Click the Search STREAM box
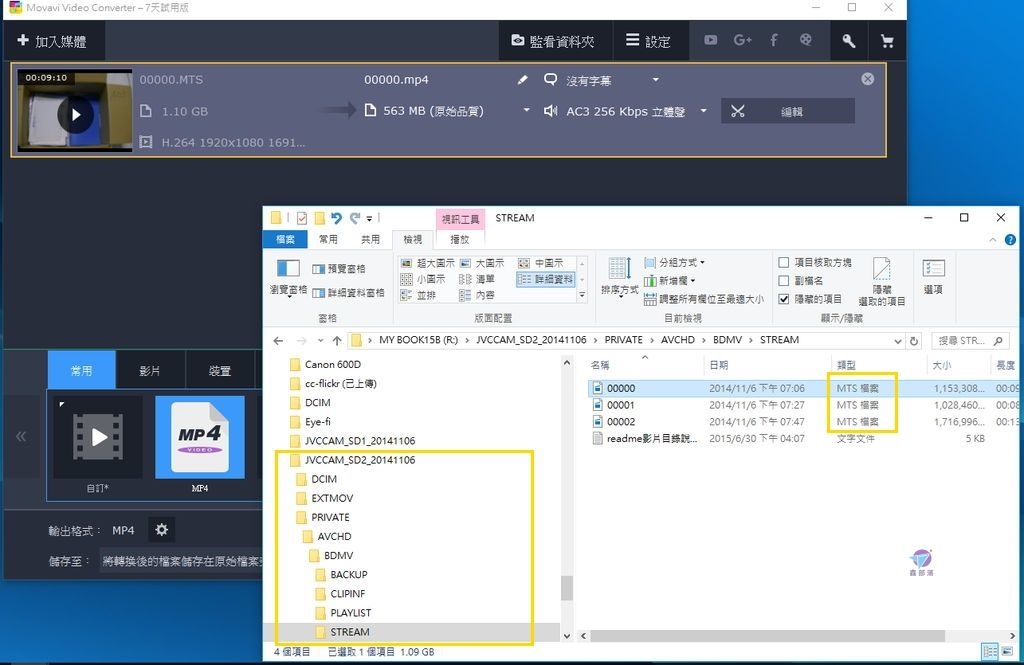 click(x=969, y=340)
